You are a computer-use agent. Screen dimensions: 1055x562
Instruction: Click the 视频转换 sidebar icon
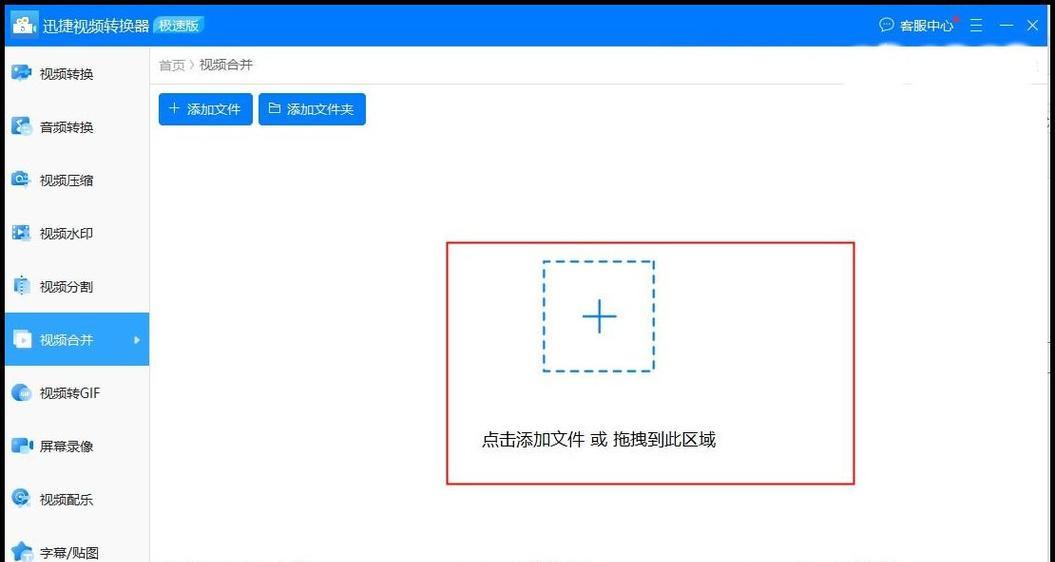coord(22,73)
